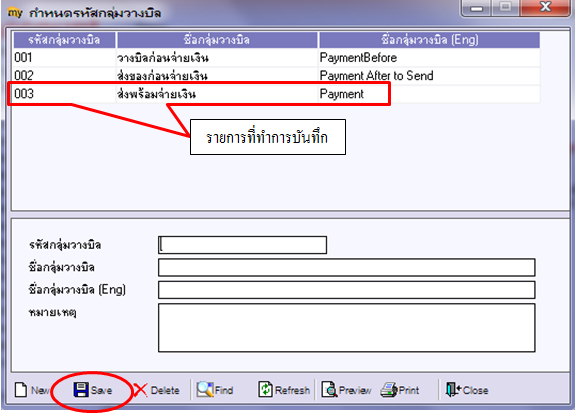Click the Print printer icon
Viewport: 576px width, 416px height.
389,390
